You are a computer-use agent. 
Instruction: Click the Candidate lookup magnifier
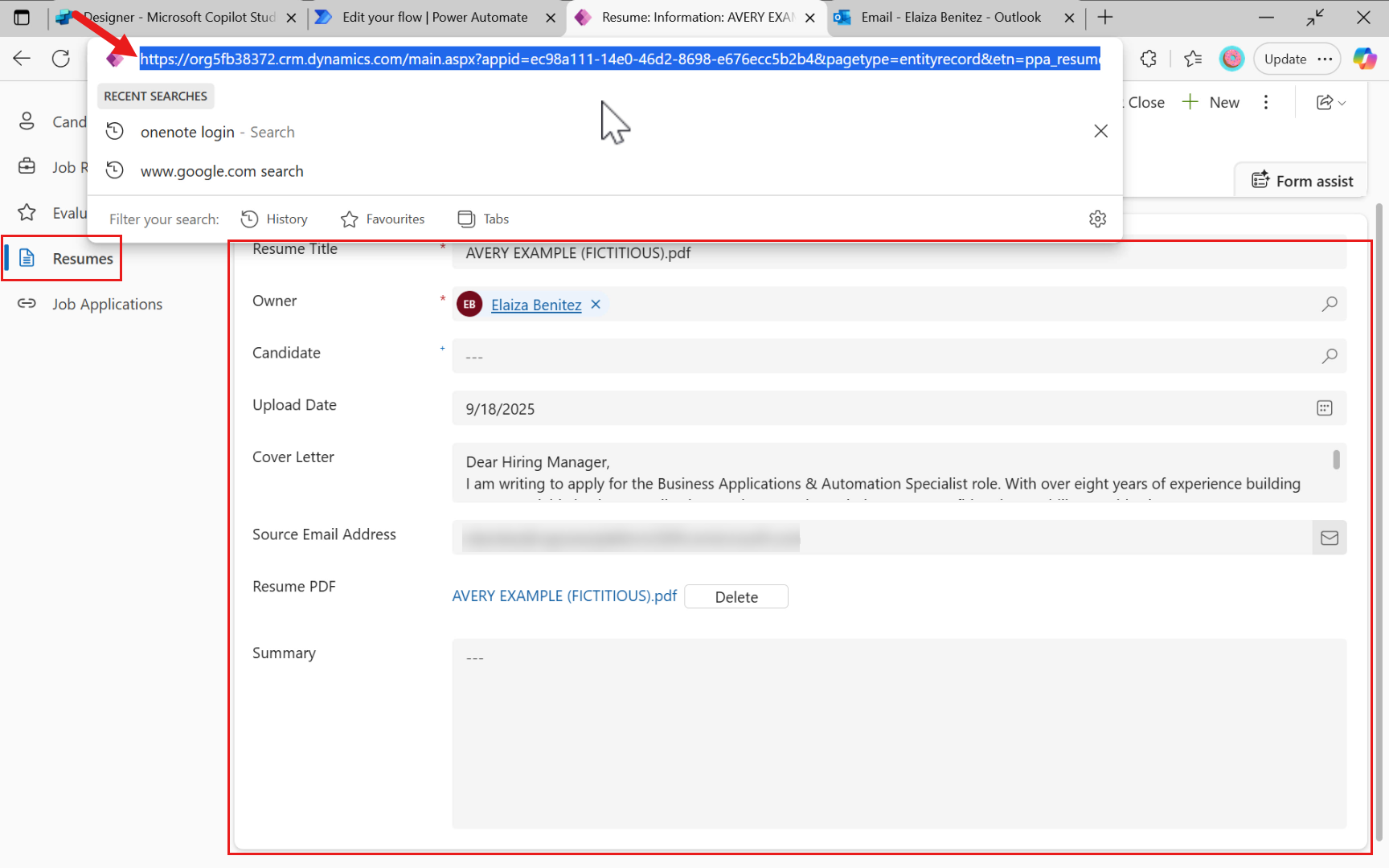(x=1330, y=356)
